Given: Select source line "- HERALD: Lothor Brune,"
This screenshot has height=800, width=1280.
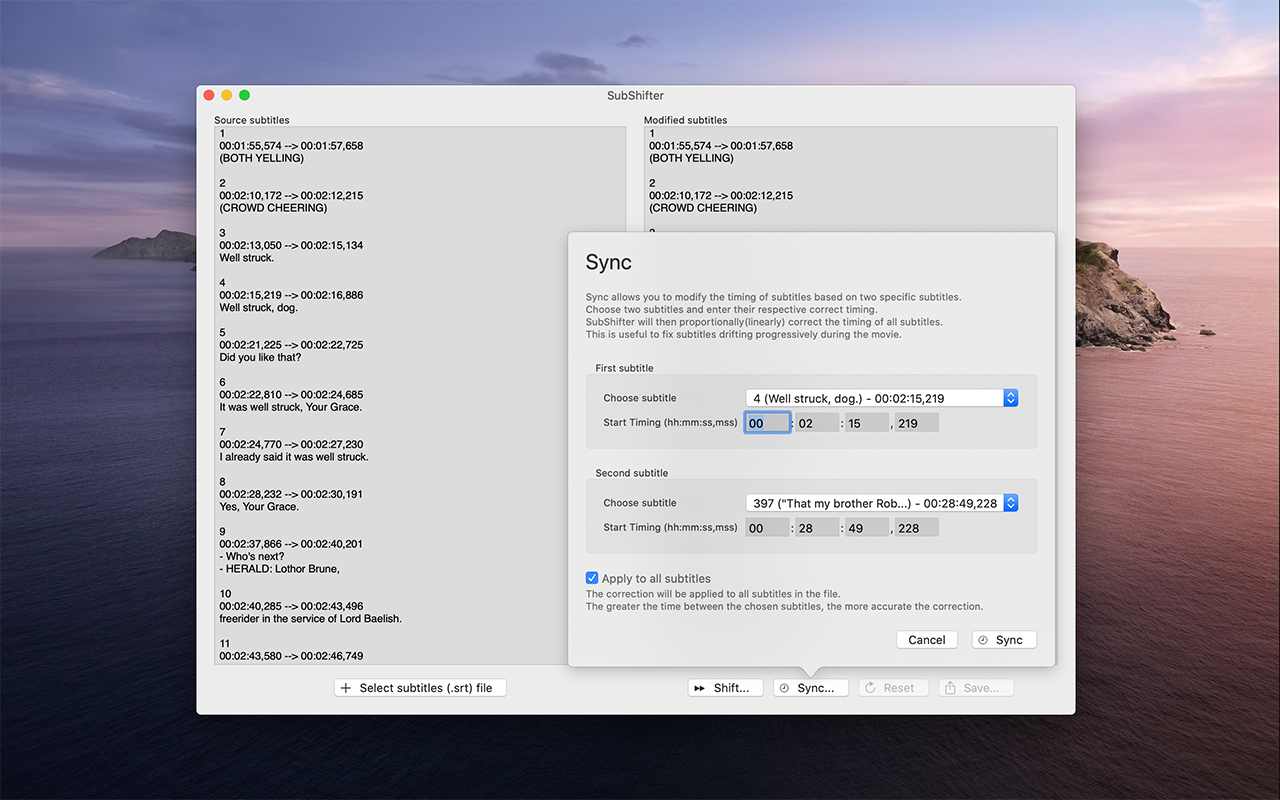Looking at the screenshot, I should 280,569.
